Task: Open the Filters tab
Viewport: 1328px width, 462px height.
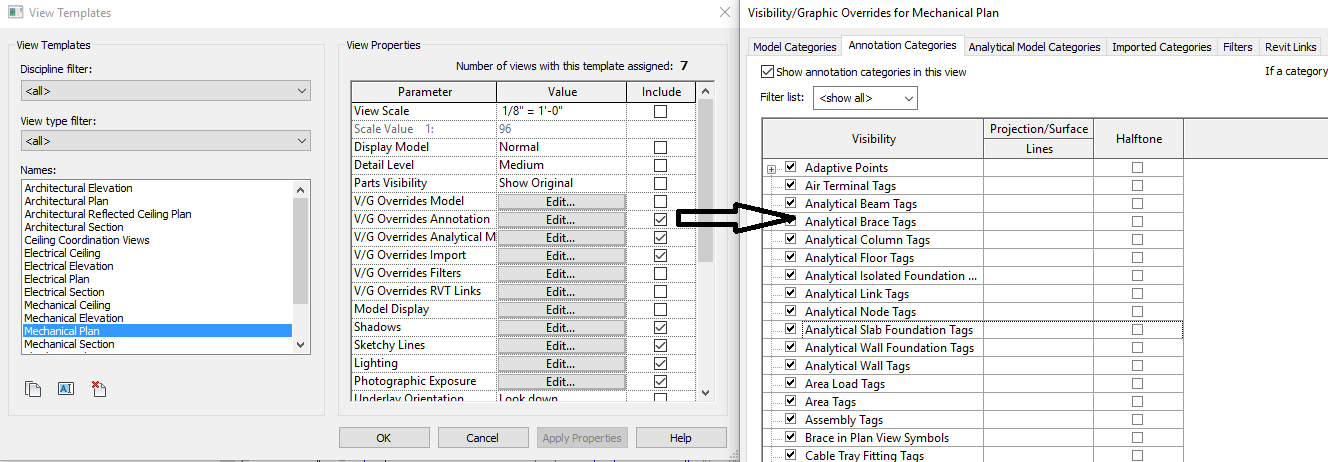Action: point(1237,47)
